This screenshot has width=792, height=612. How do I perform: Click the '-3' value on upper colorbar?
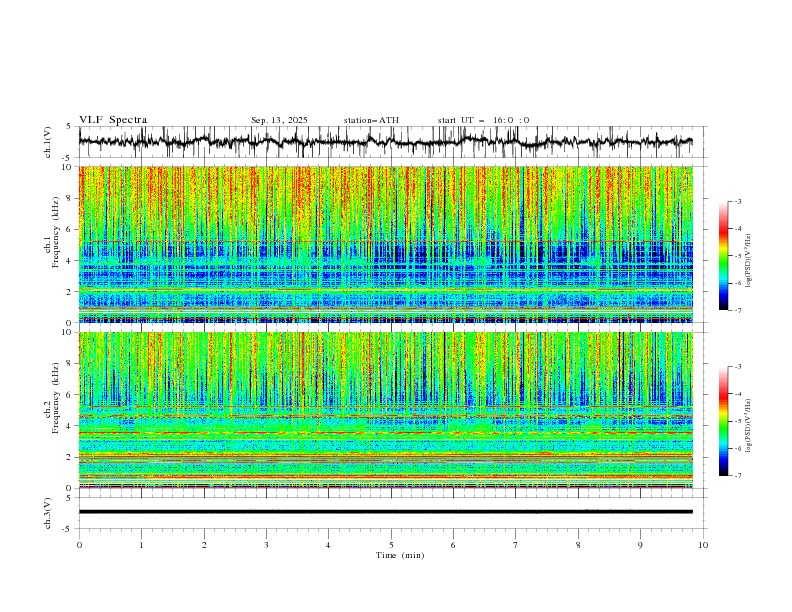(737, 201)
